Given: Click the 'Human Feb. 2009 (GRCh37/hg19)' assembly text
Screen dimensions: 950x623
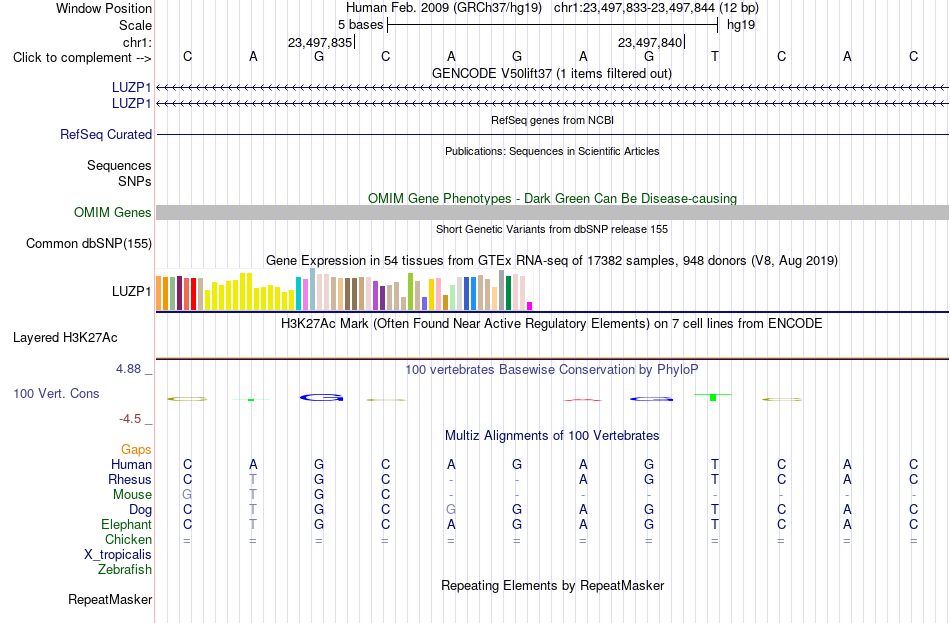Looking at the screenshot, I should point(443,8).
